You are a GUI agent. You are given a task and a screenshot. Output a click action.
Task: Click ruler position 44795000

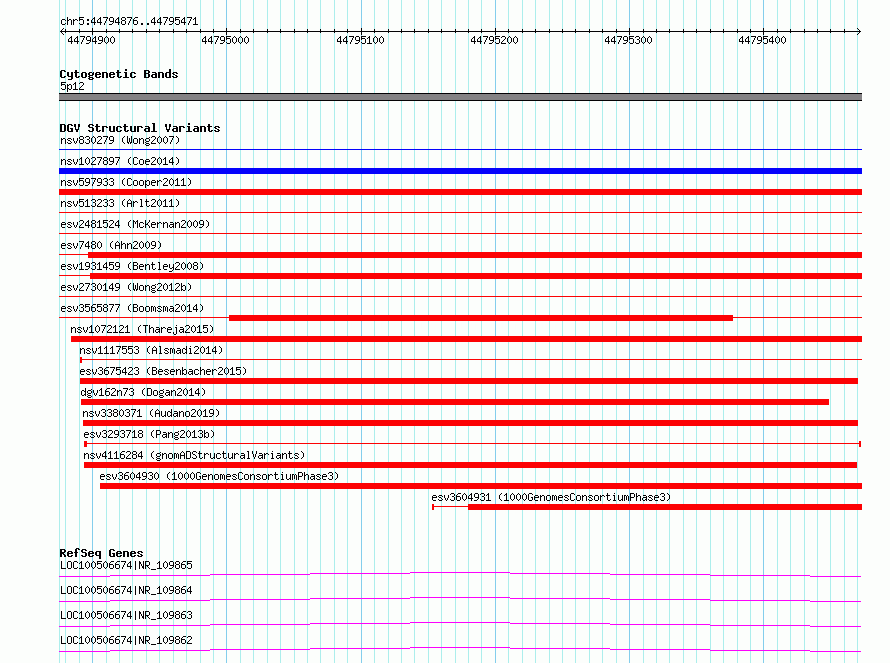225,40
